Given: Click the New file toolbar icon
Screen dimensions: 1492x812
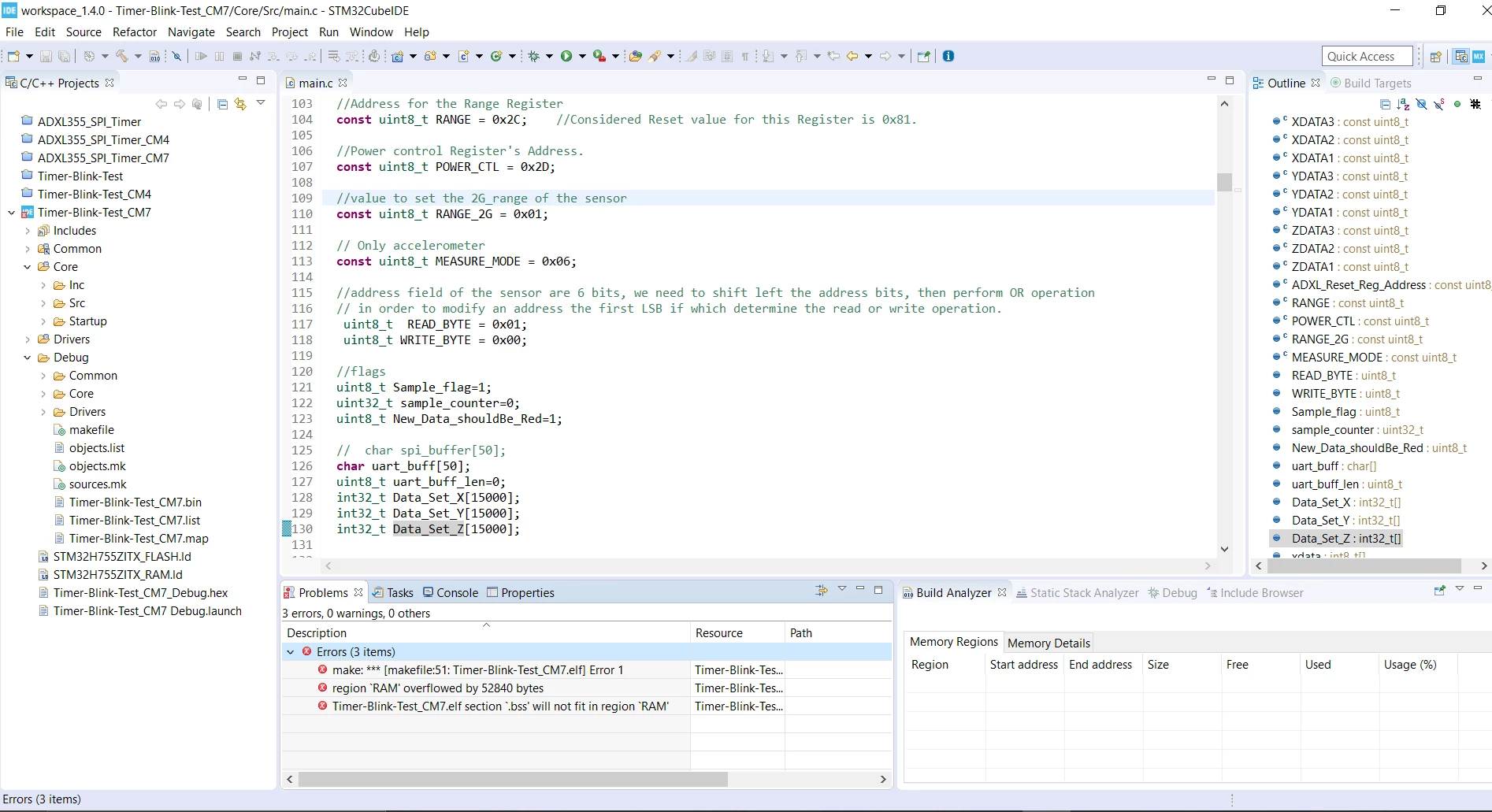Looking at the screenshot, I should (x=13, y=56).
